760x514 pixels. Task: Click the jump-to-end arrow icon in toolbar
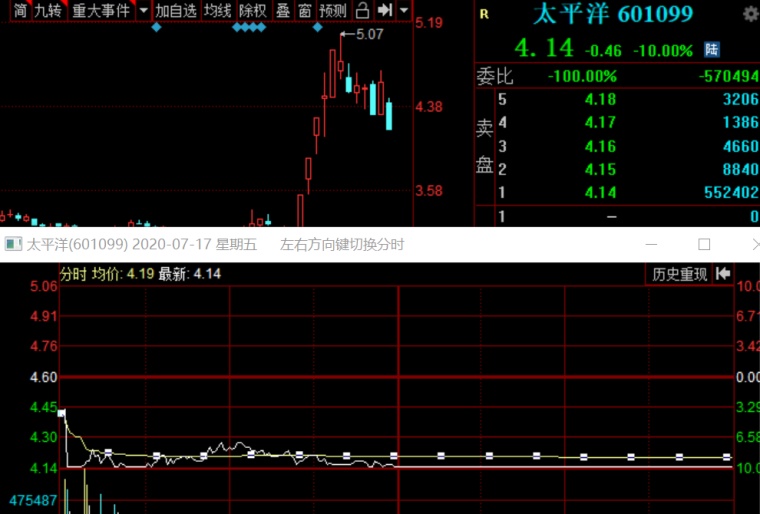(383, 10)
